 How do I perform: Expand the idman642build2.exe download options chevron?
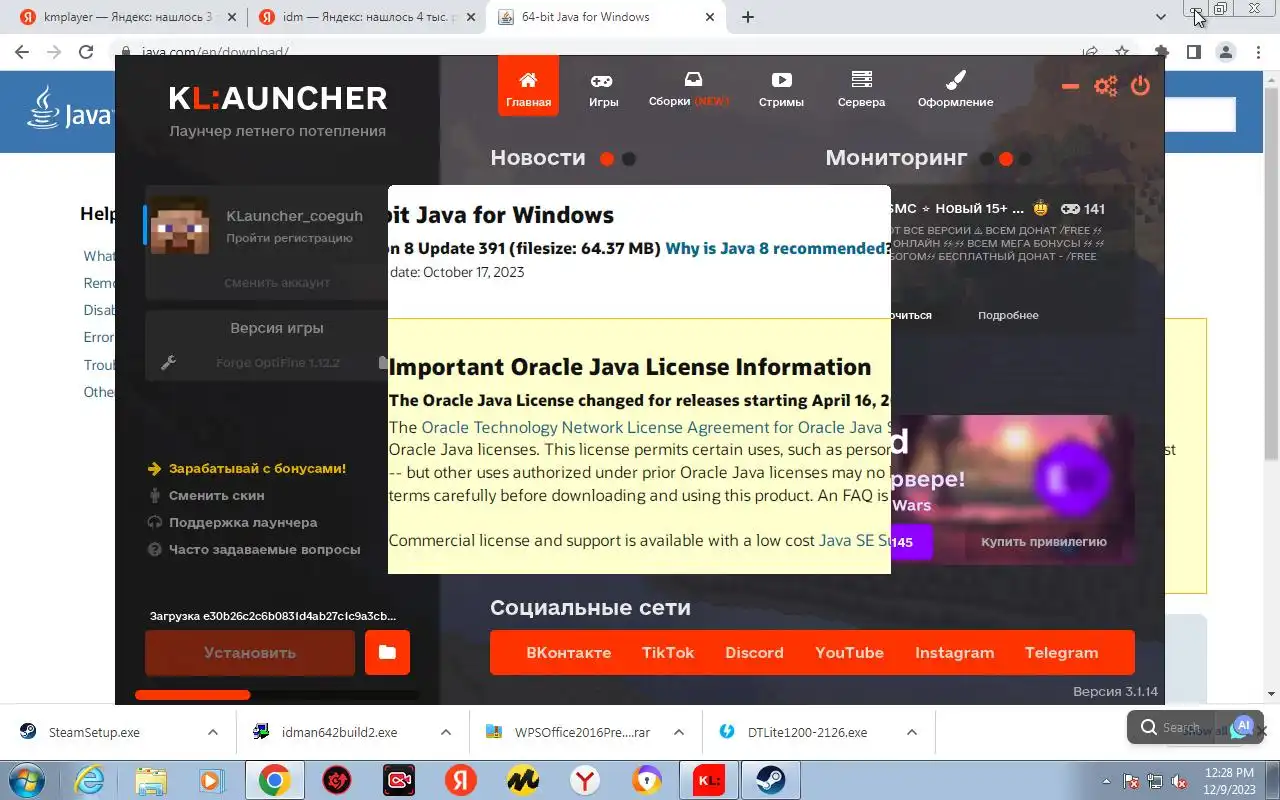pos(446,732)
